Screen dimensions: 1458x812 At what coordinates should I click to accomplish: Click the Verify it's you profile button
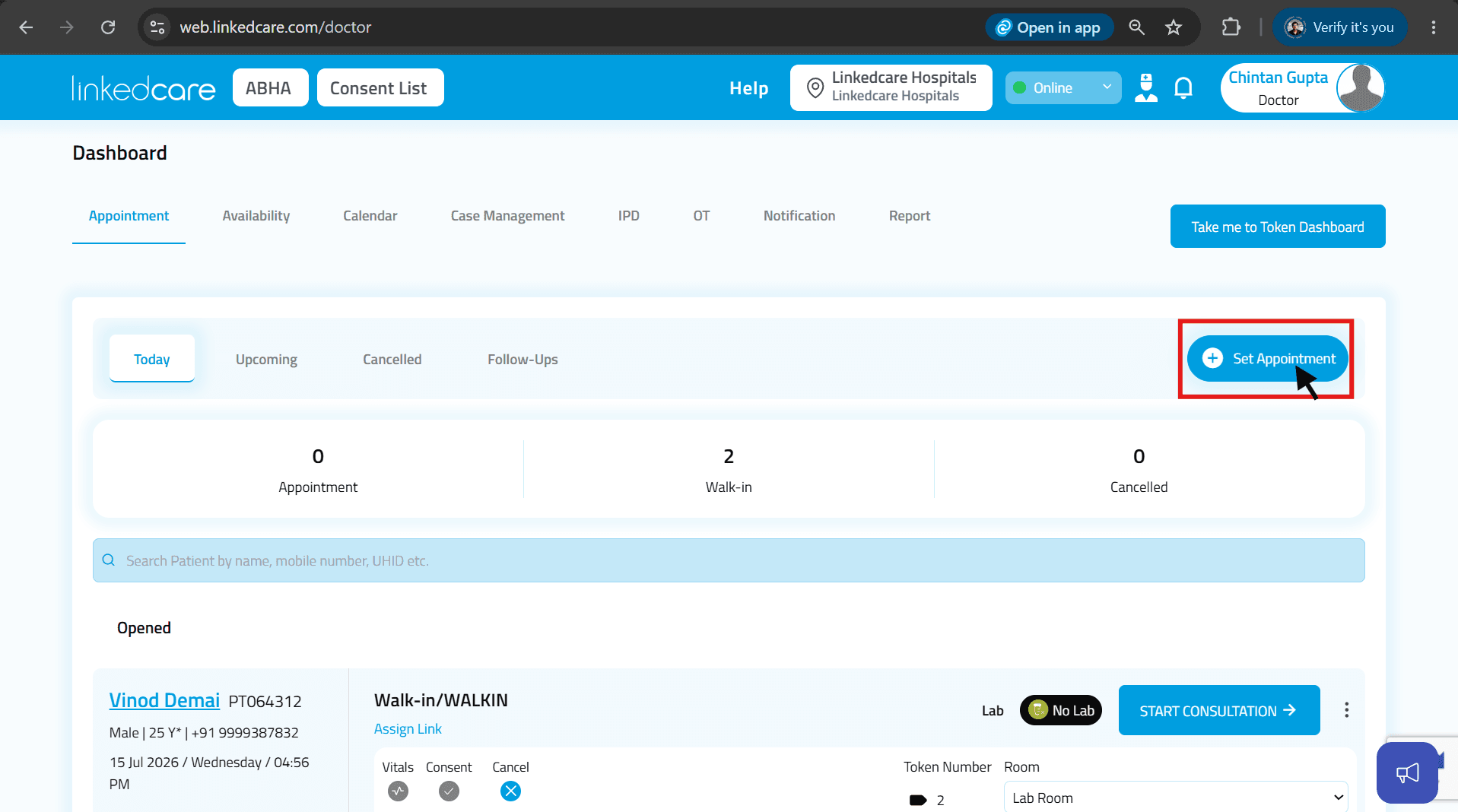tap(1340, 27)
